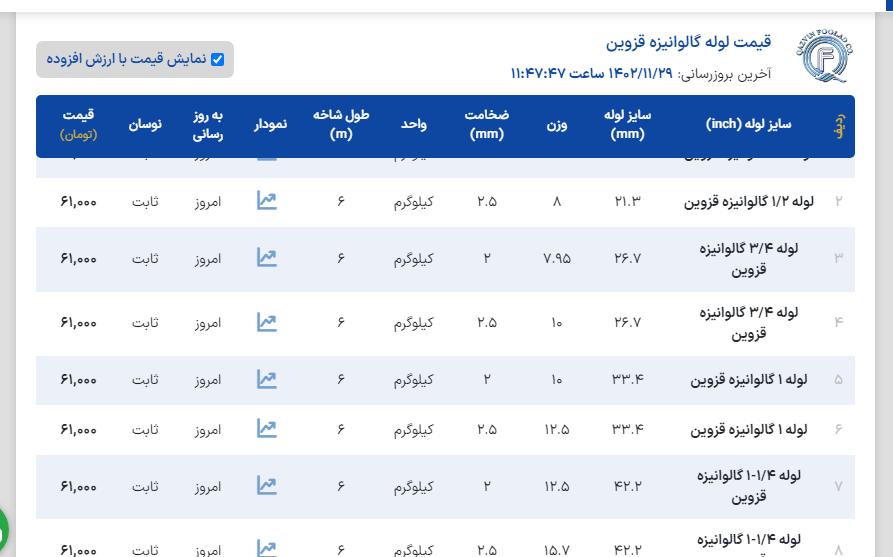This screenshot has height=557, width=893.
Task: View chart icon for row 7 (1-1/4 pipe, 2mm)
Action: [x=266, y=486]
